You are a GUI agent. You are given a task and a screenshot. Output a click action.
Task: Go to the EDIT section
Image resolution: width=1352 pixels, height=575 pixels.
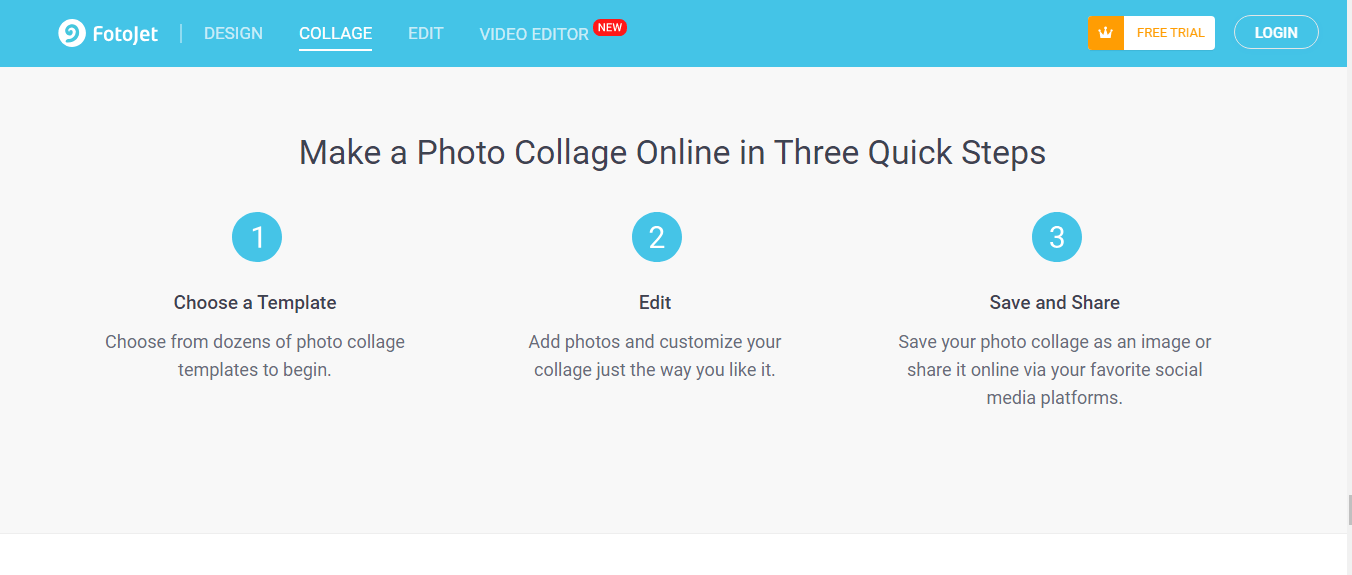click(x=425, y=33)
